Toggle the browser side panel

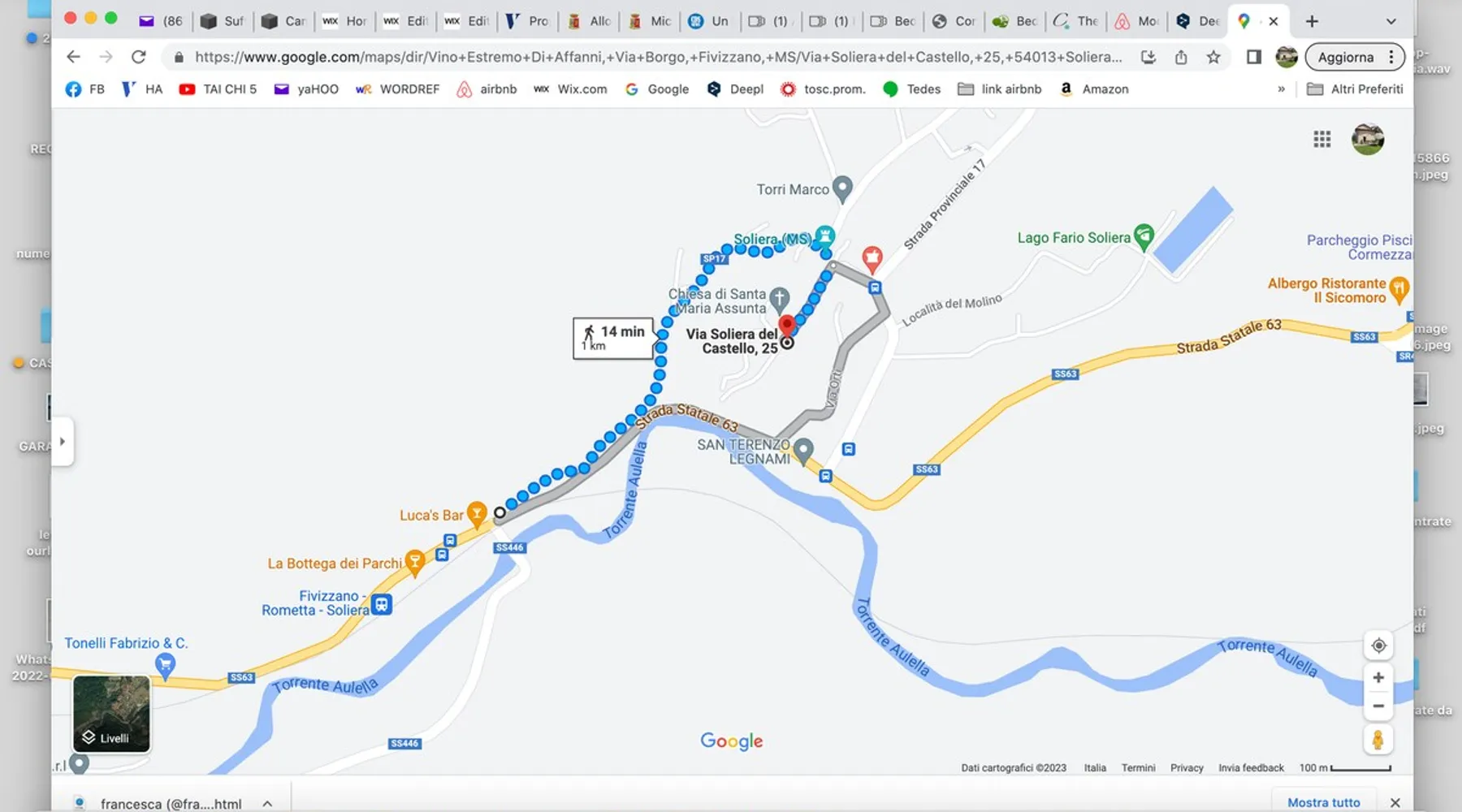(x=1253, y=57)
